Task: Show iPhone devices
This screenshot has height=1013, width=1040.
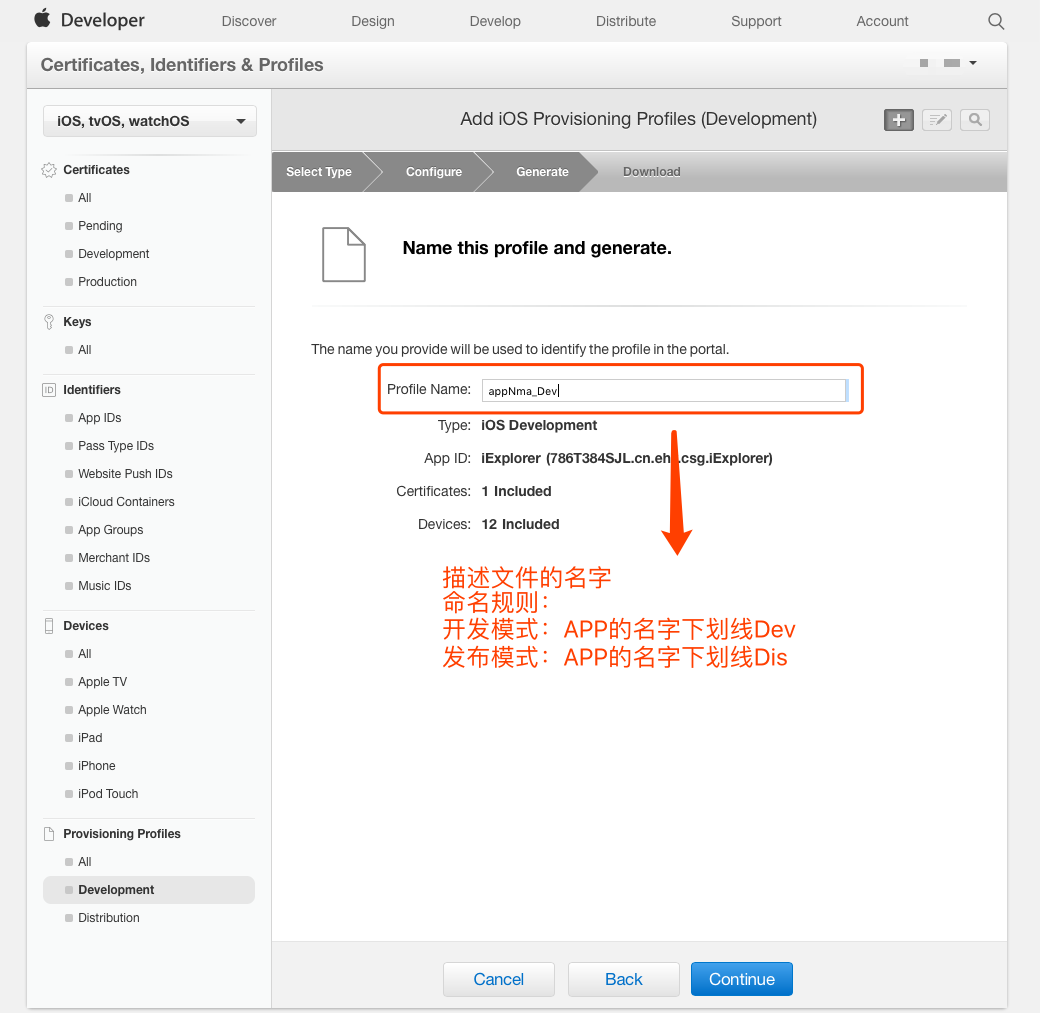Action: point(97,766)
